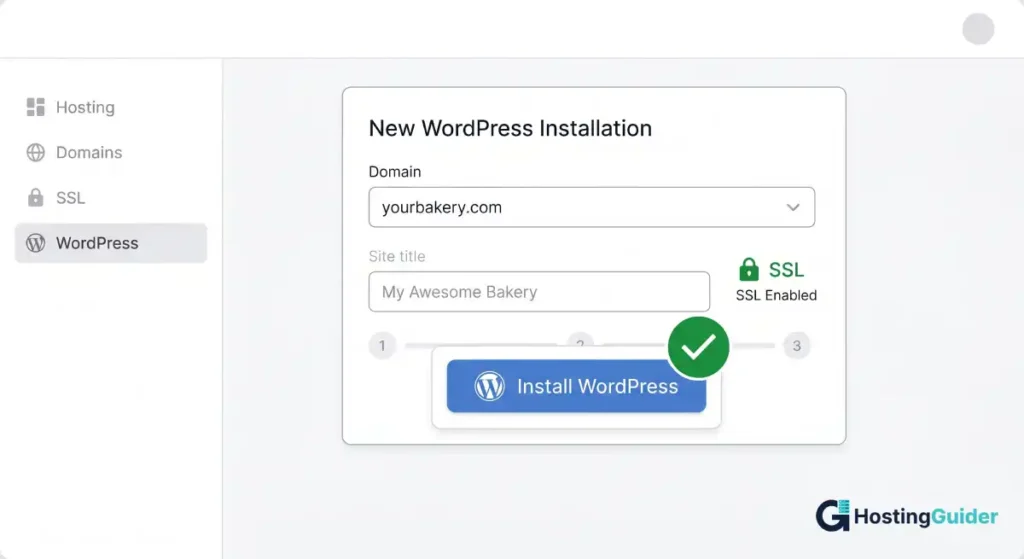Click the sidebar SSL padlock icon
The width and height of the screenshot is (1024, 559).
point(35,197)
